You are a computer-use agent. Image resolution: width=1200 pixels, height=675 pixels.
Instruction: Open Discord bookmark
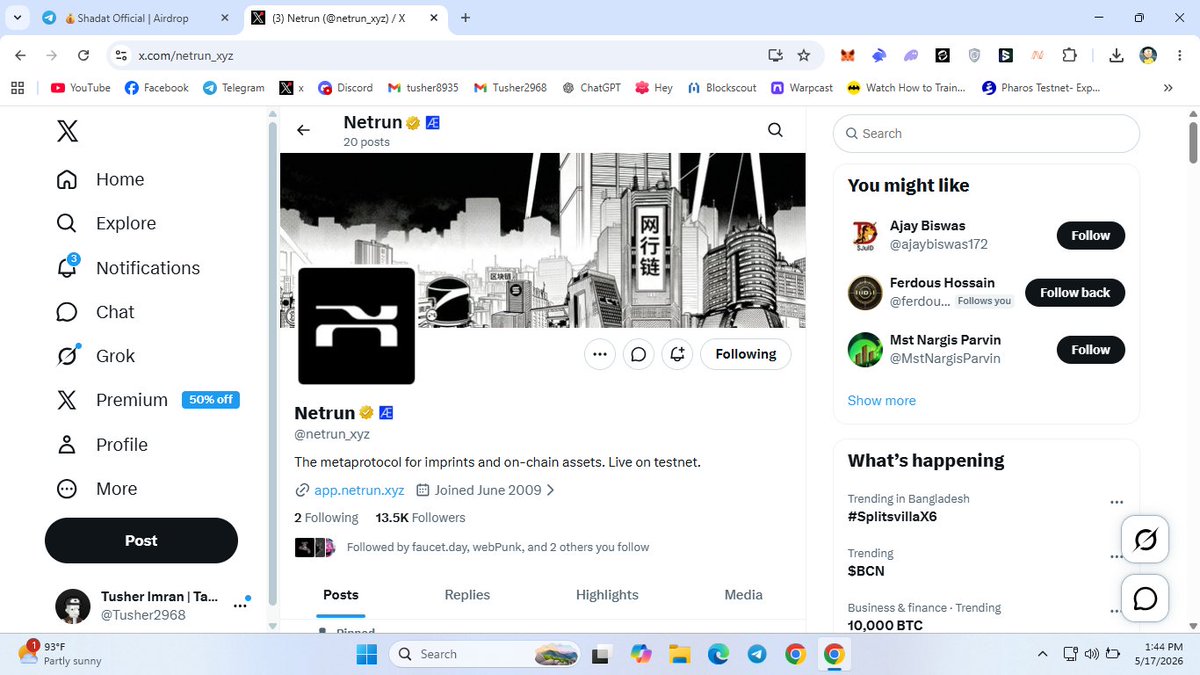[x=345, y=88]
